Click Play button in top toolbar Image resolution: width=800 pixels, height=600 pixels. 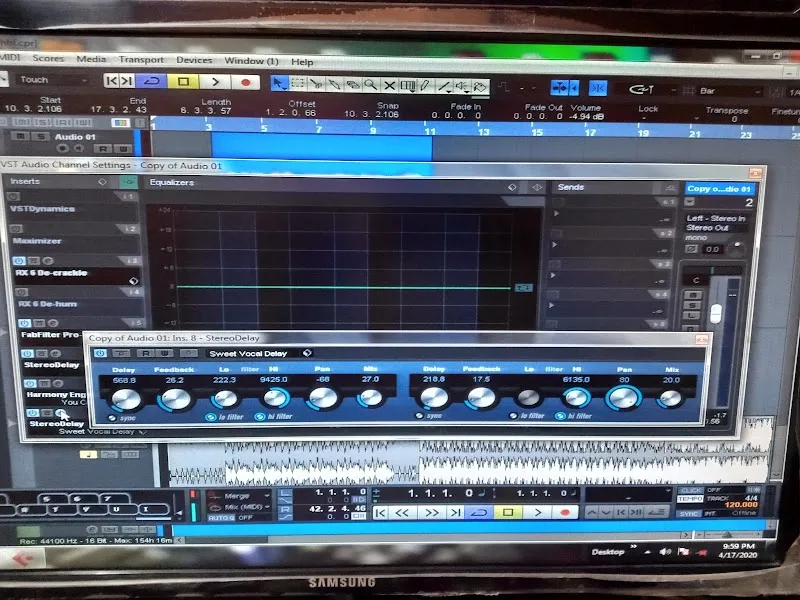215,82
